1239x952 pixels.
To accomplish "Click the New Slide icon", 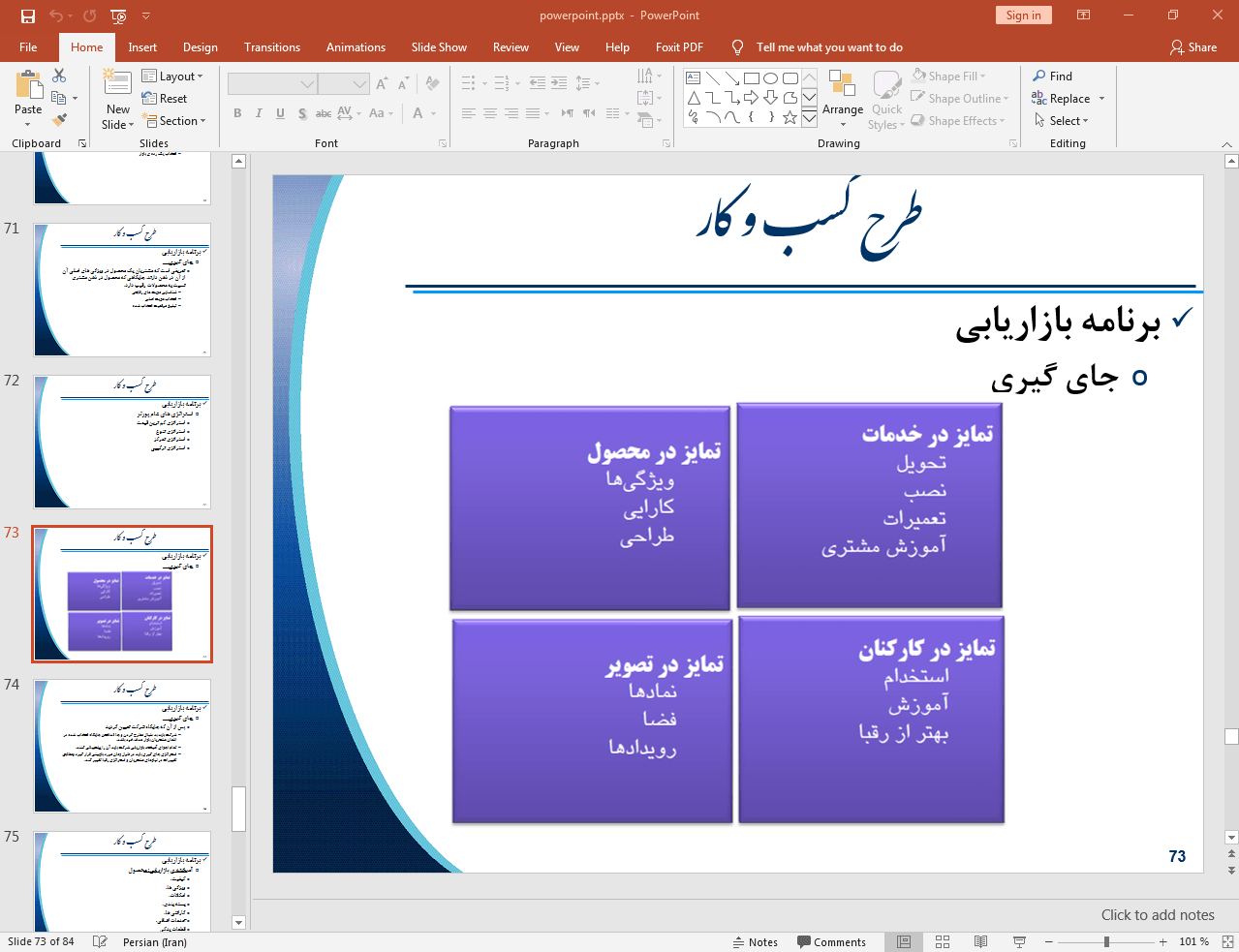I will pos(117,83).
